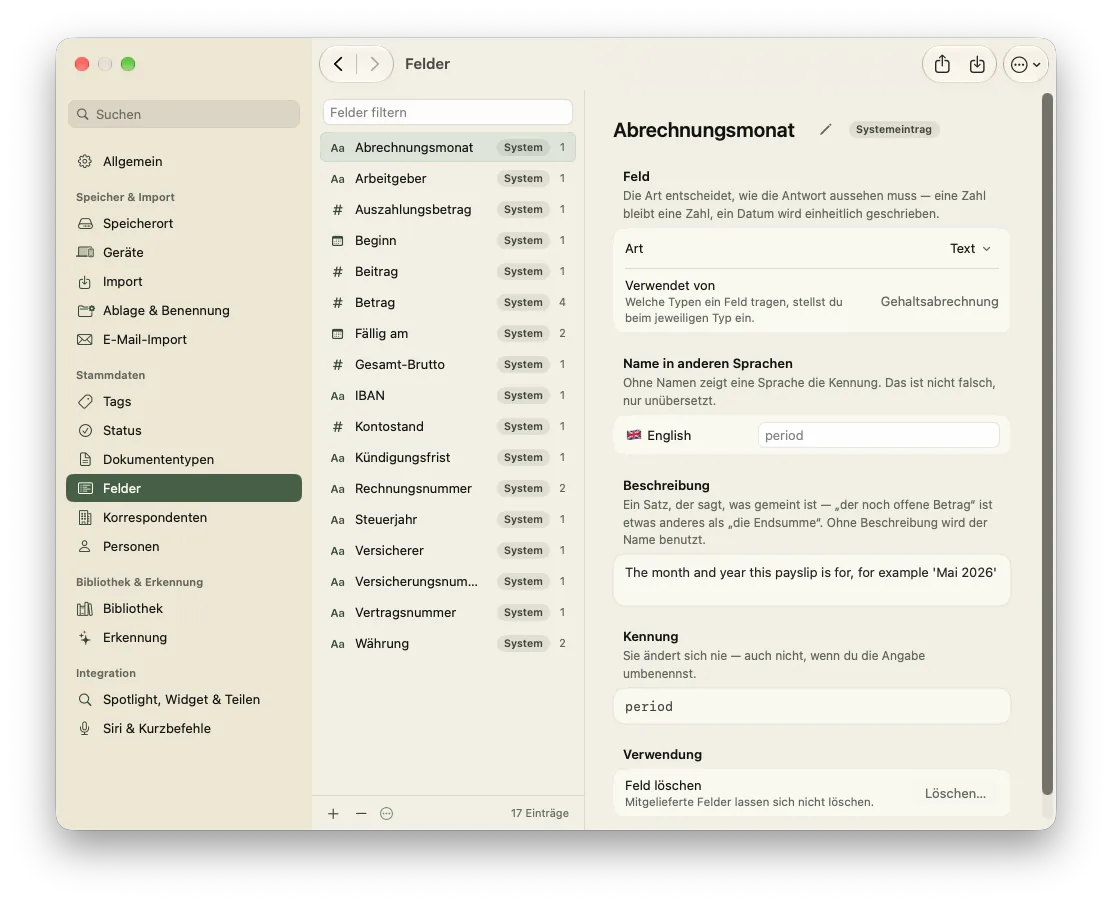Select the Fällig am date field
The image size is (1112, 904).
pyautogui.click(x=447, y=333)
